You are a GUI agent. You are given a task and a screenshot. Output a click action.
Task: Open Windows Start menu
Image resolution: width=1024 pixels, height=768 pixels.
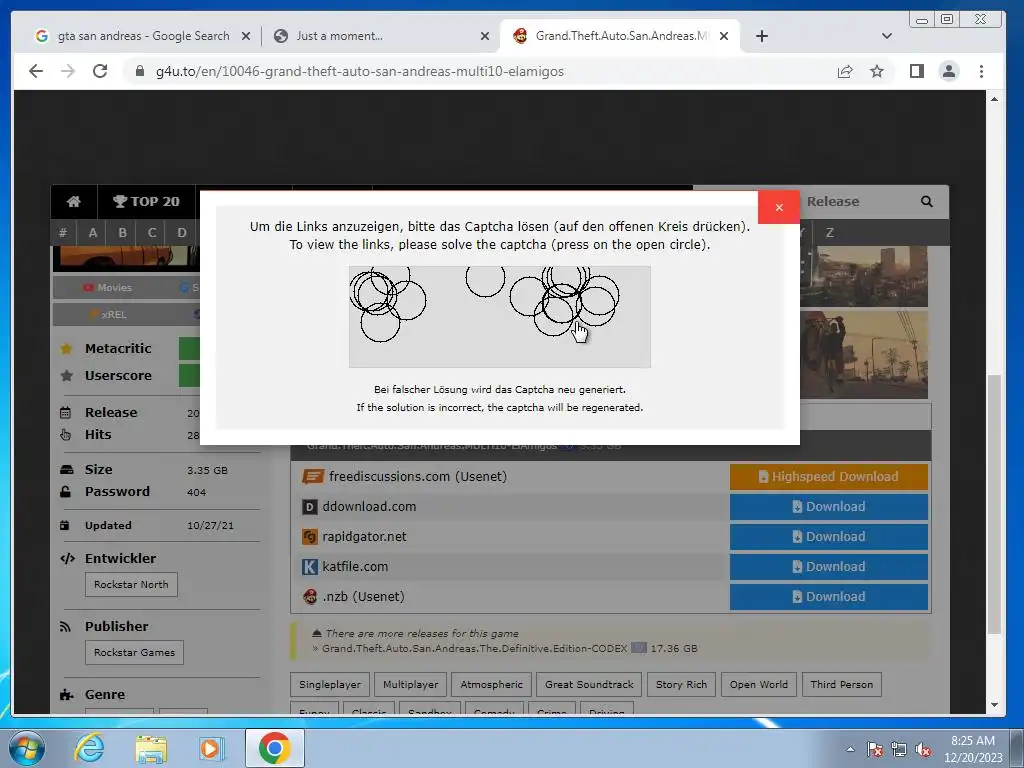click(26, 748)
